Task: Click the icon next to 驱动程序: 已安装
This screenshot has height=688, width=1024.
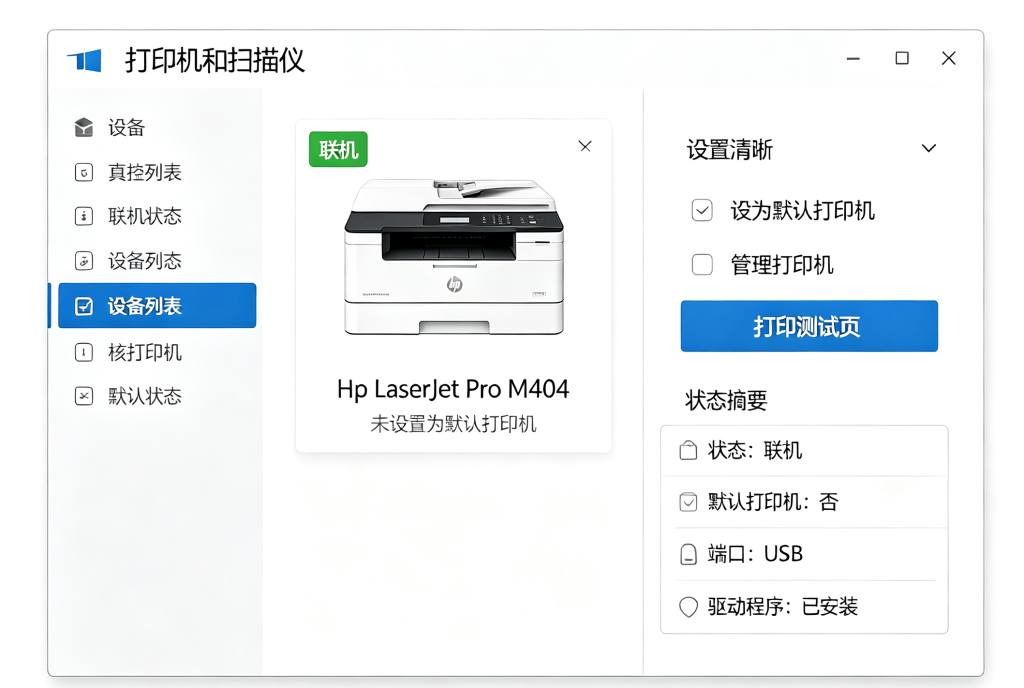Action: point(688,607)
